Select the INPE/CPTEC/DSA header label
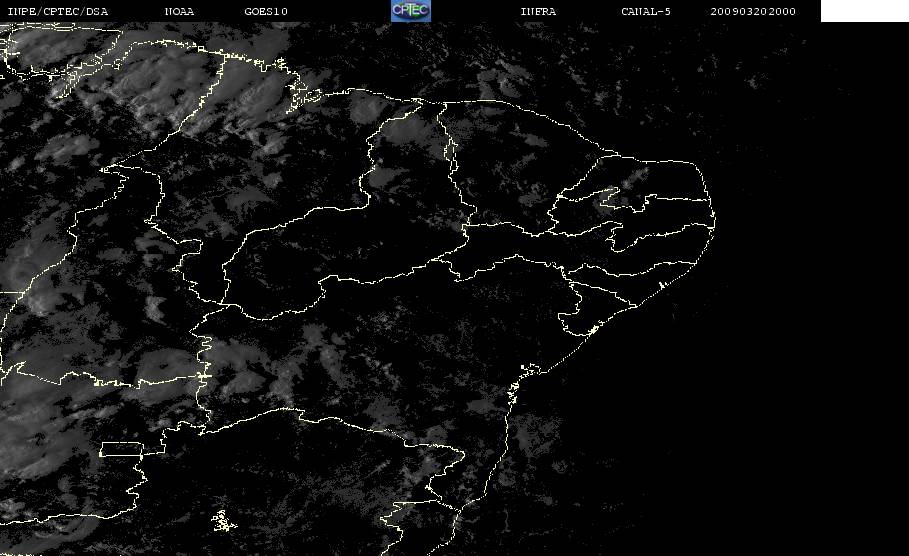The width and height of the screenshot is (909, 556). click(x=58, y=11)
